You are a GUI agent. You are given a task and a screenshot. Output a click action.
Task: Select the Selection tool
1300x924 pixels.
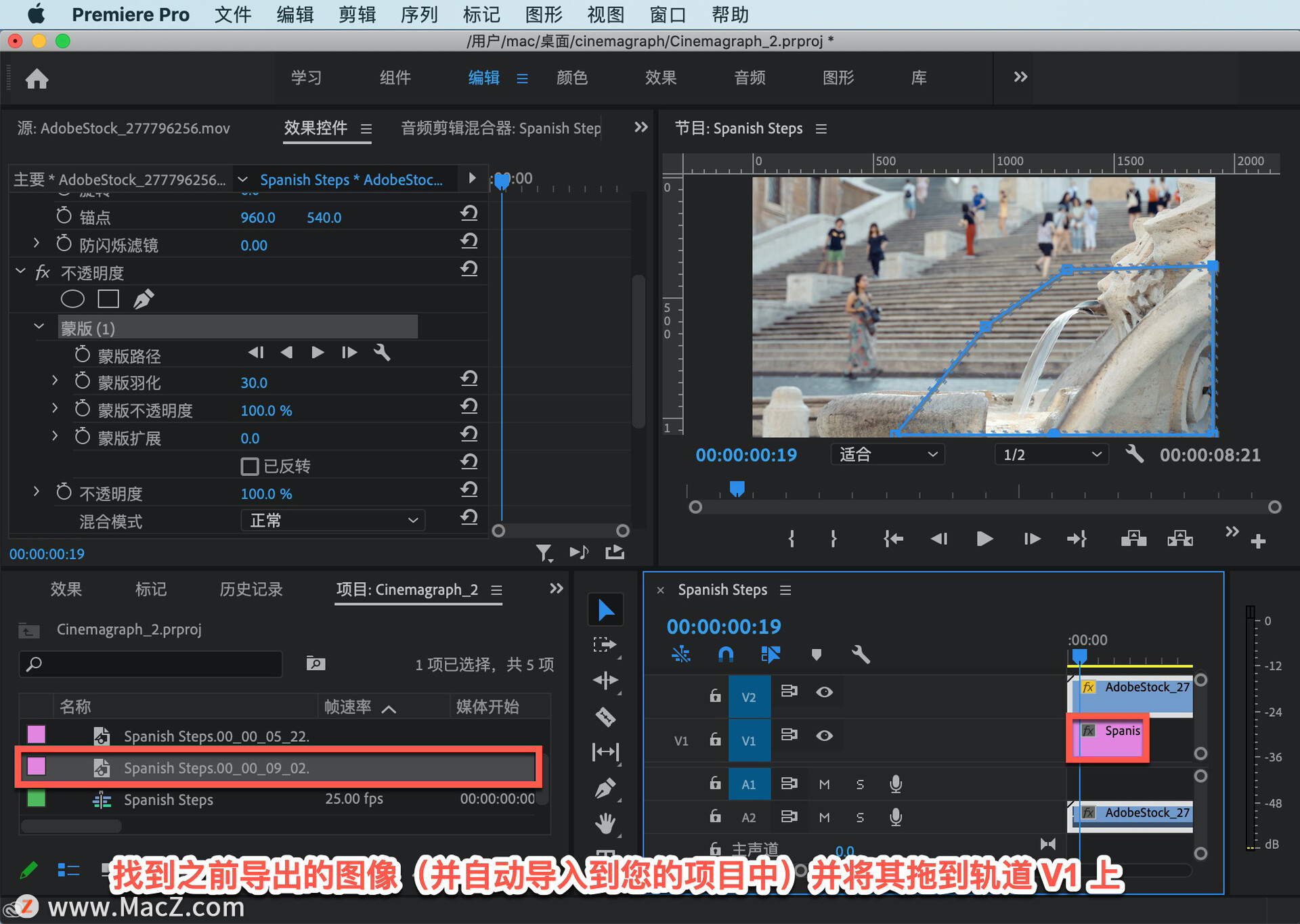605,611
